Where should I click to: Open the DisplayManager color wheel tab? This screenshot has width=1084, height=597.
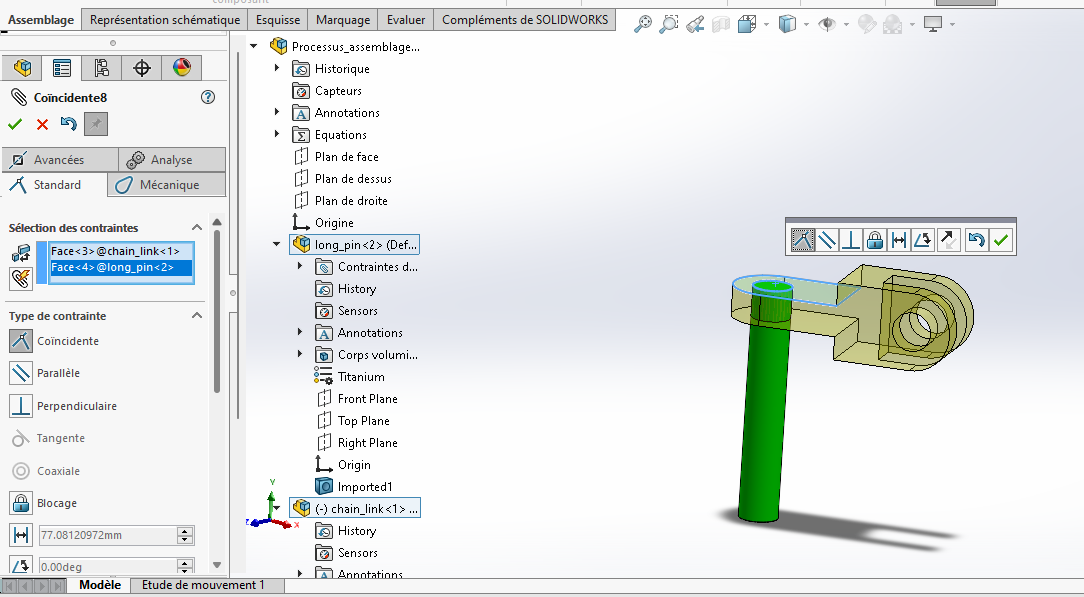[181, 68]
